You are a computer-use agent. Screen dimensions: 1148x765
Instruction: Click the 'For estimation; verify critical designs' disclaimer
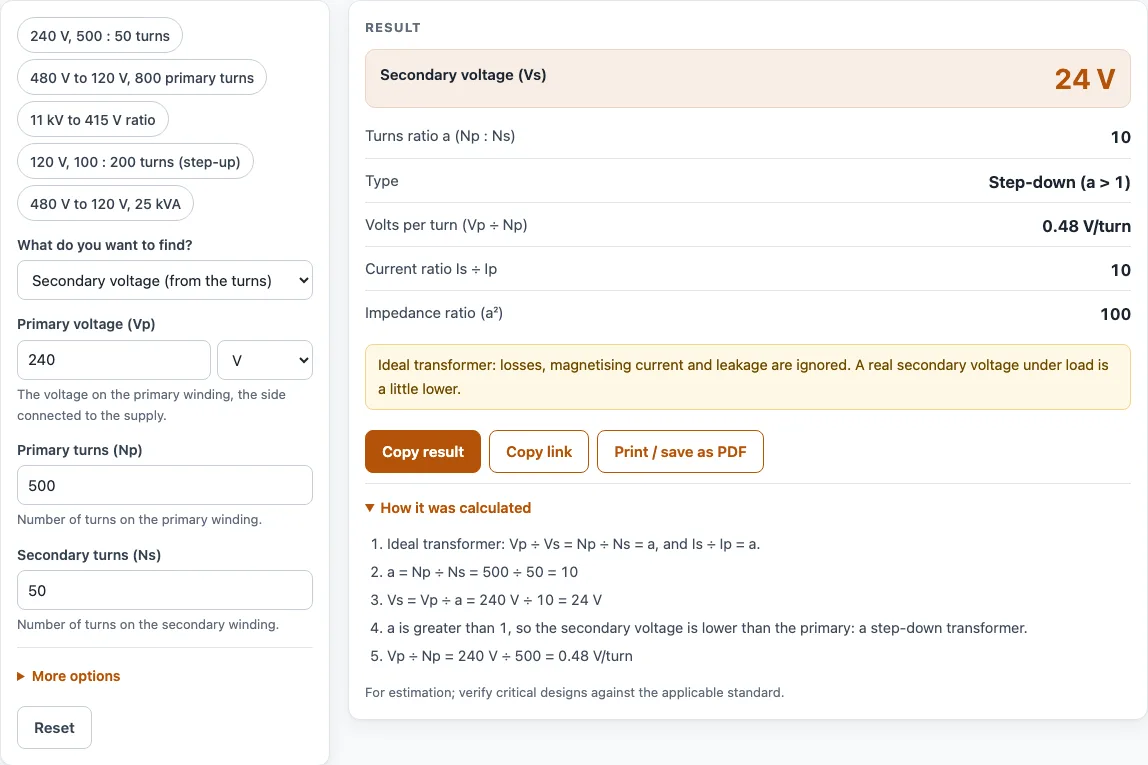[575, 693]
